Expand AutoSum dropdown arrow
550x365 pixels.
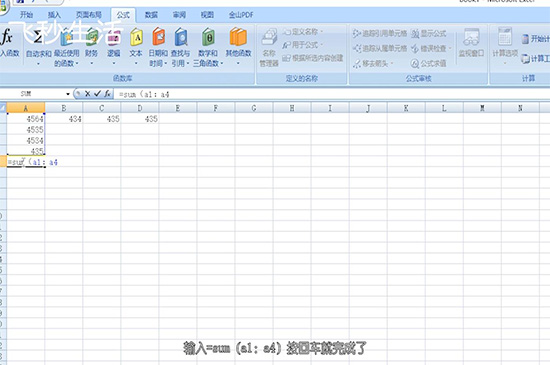click(38, 64)
